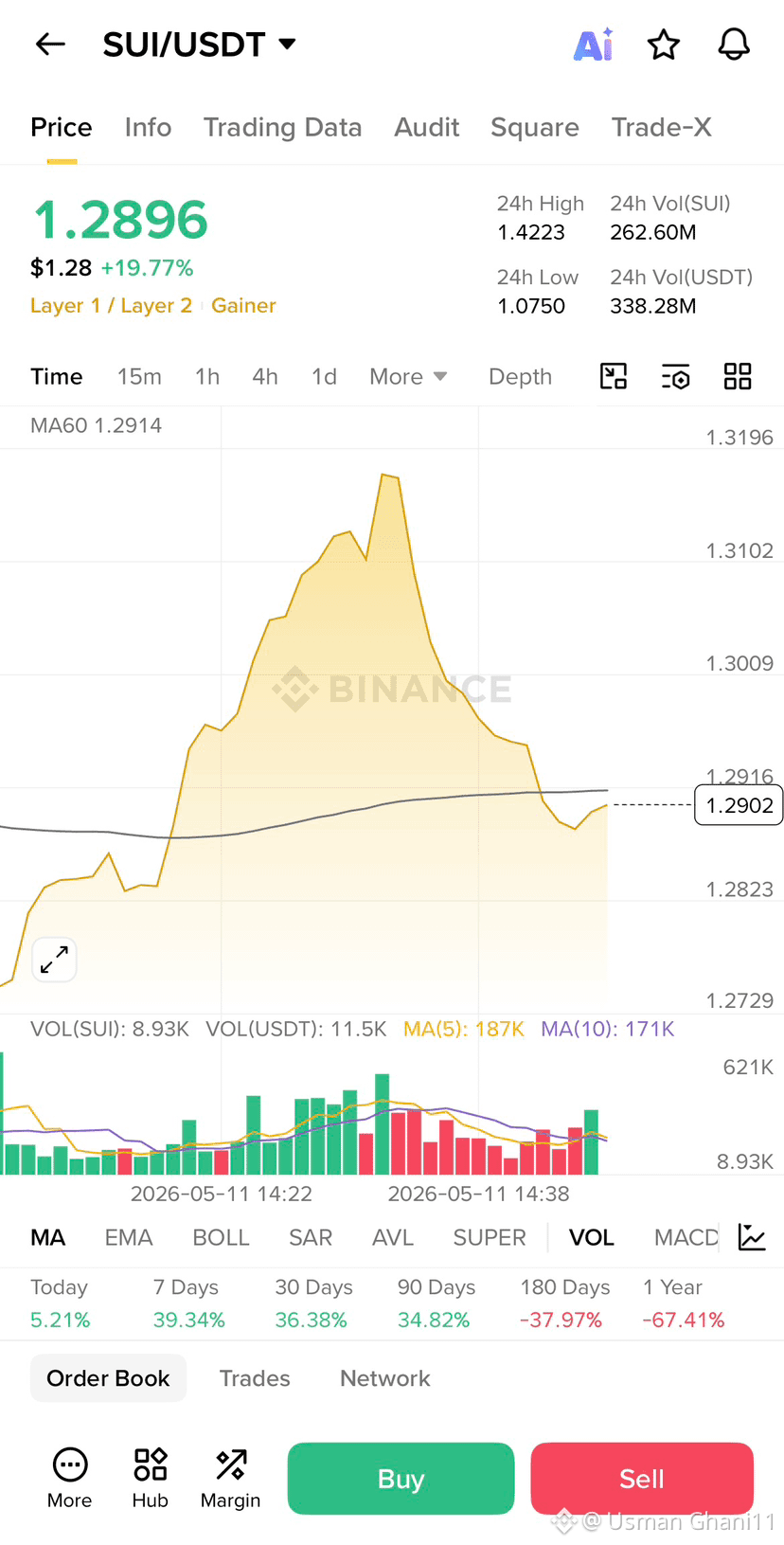Tap the 2026-05-11 14:38 time label

(x=478, y=1194)
